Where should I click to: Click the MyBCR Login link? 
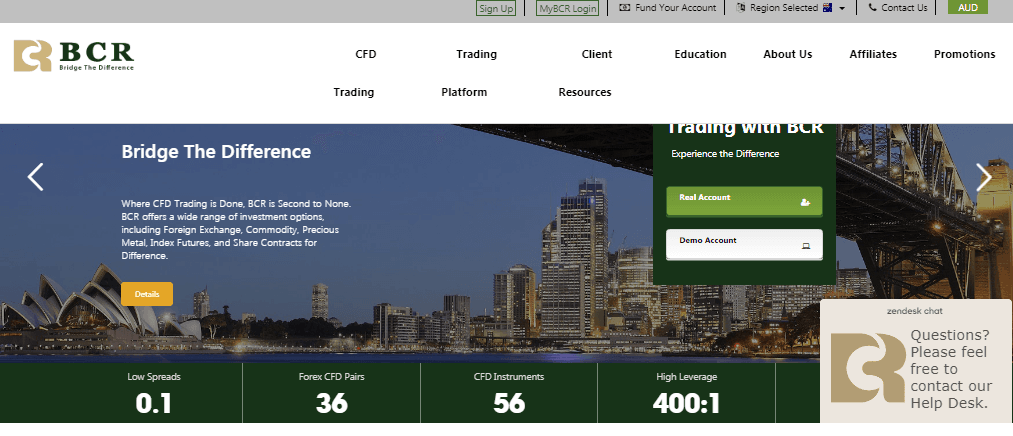click(x=567, y=8)
